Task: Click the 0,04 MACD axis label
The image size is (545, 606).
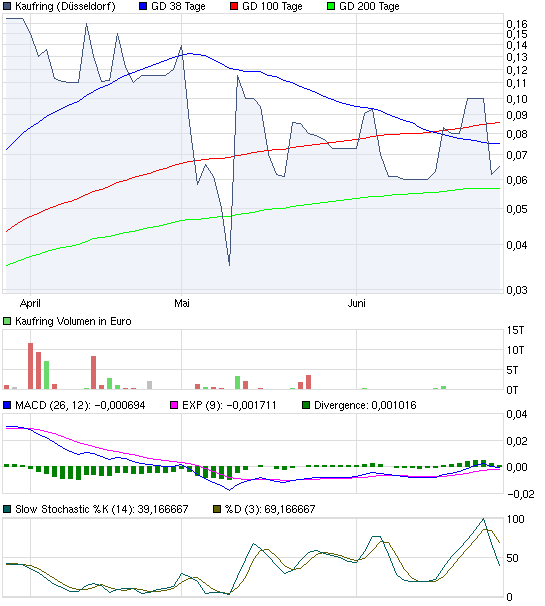Action: (x=517, y=414)
